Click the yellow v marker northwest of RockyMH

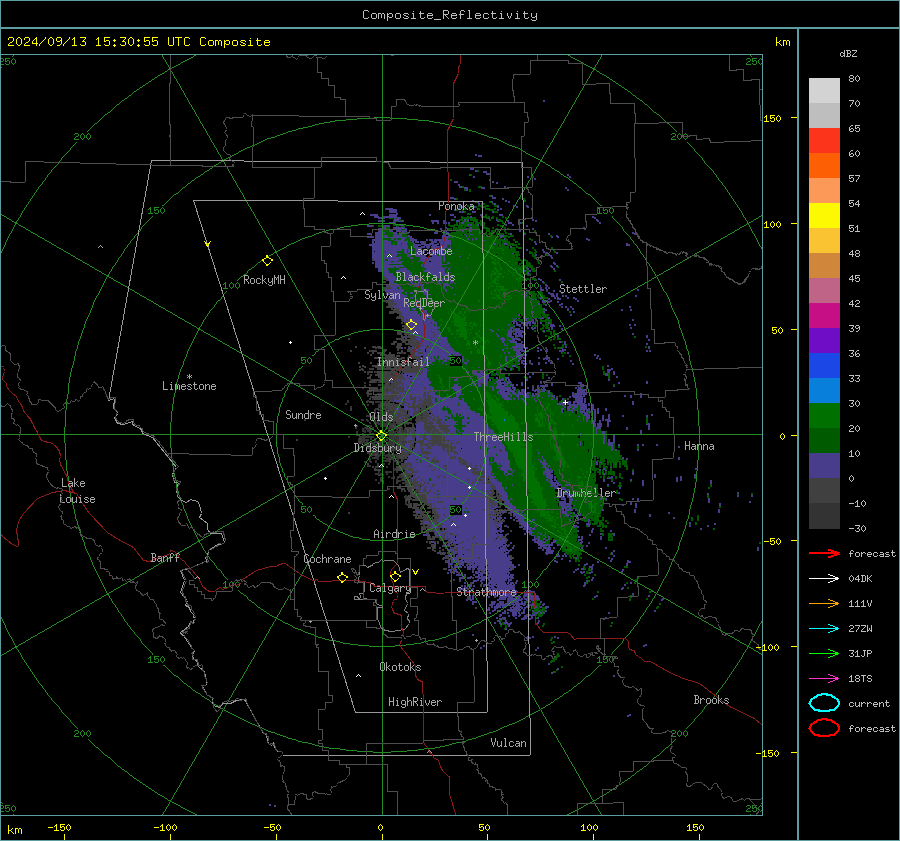(x=208, y=244)
